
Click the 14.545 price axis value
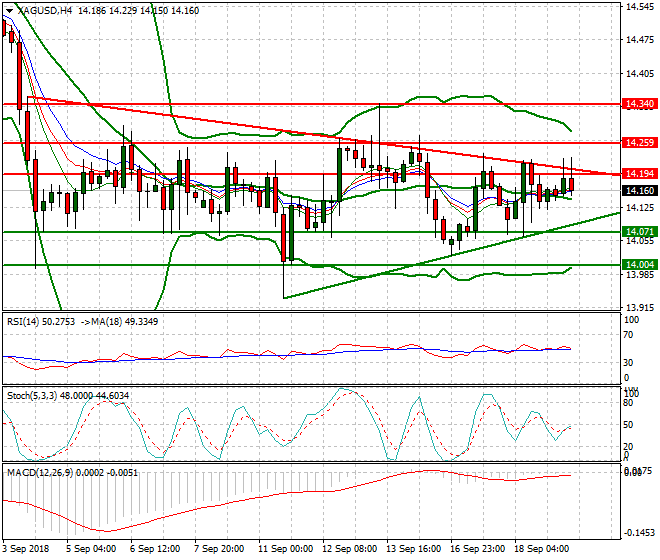pyautogui.click(x=640, y=7)
